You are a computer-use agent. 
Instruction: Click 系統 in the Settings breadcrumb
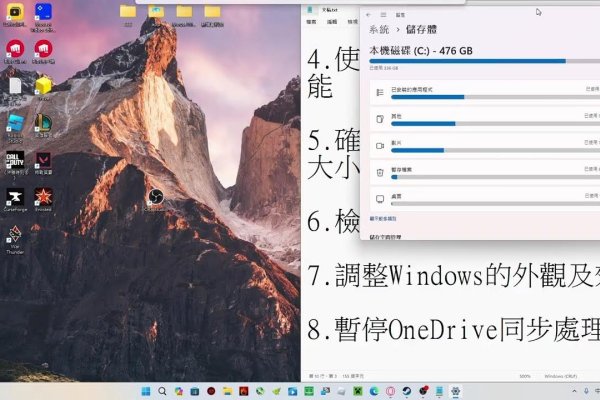tap(379, 29)
